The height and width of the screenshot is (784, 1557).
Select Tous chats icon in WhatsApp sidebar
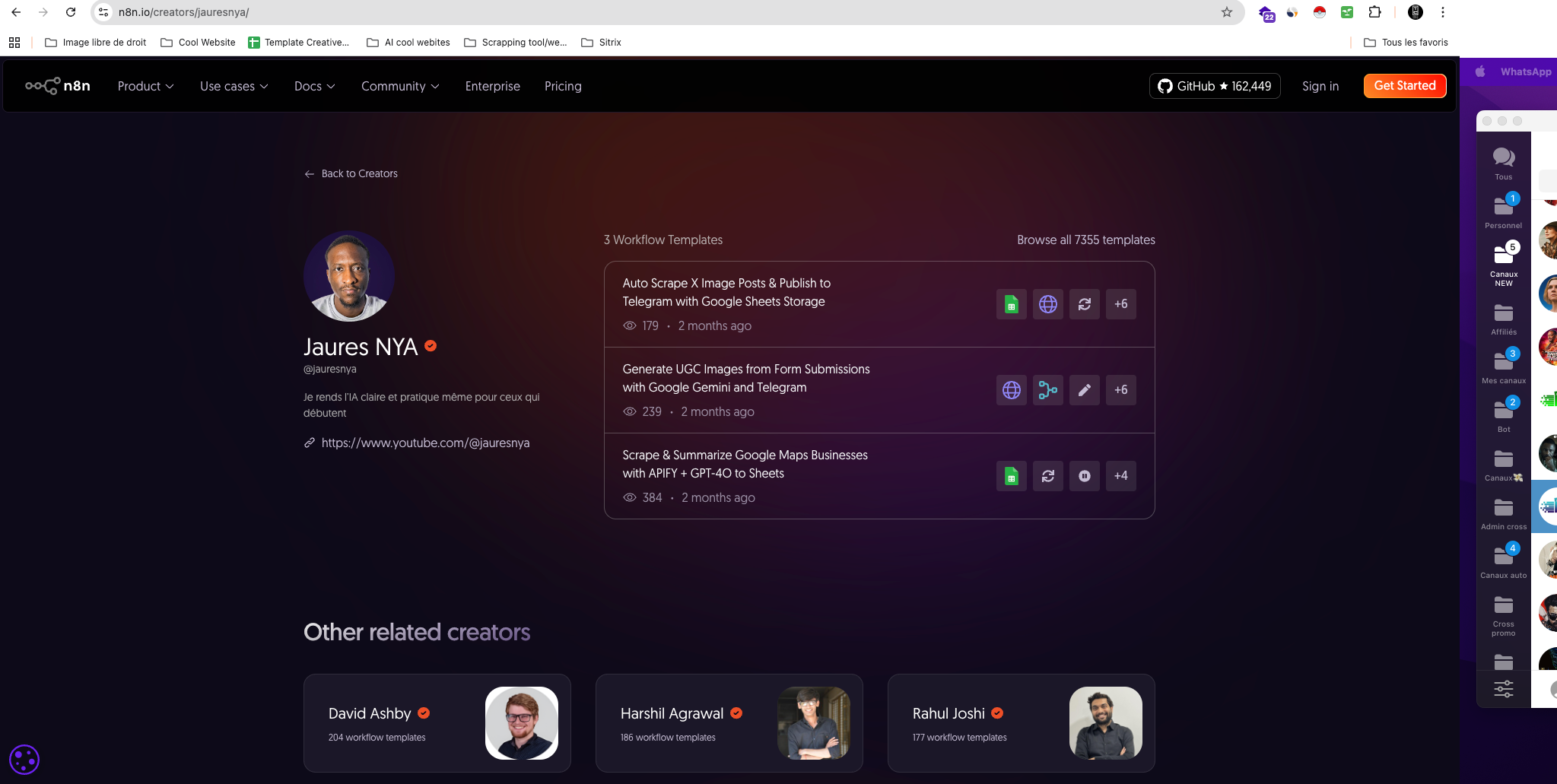[x=1504, y=163]
